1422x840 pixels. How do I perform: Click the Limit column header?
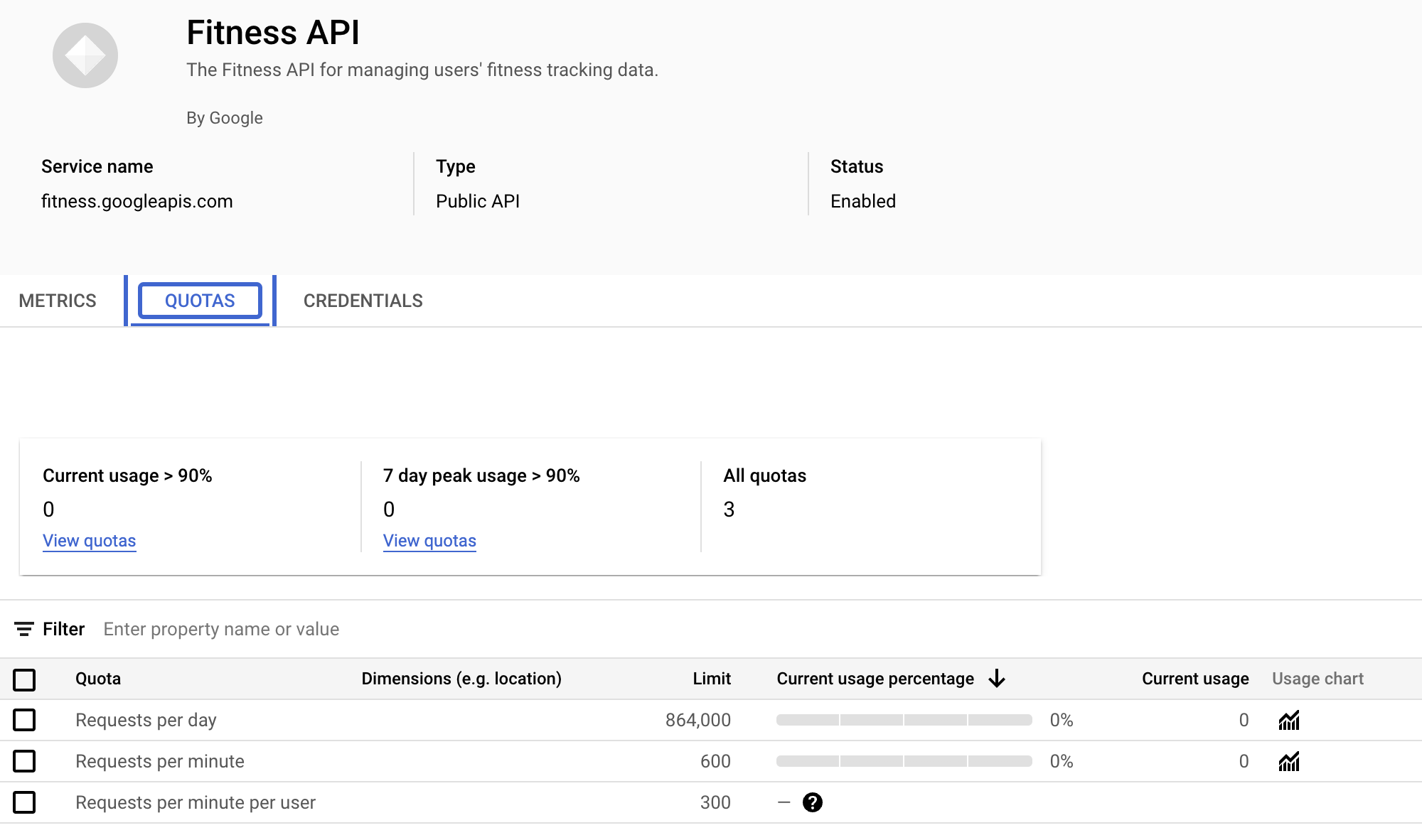pos(712,679)
